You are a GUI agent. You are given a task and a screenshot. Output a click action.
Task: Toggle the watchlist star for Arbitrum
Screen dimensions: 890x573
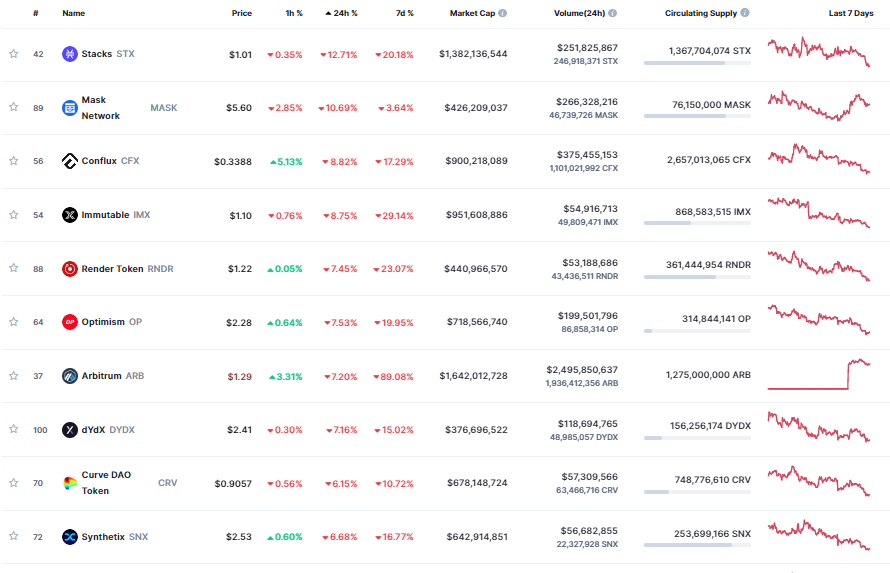[x=14, y=376]
